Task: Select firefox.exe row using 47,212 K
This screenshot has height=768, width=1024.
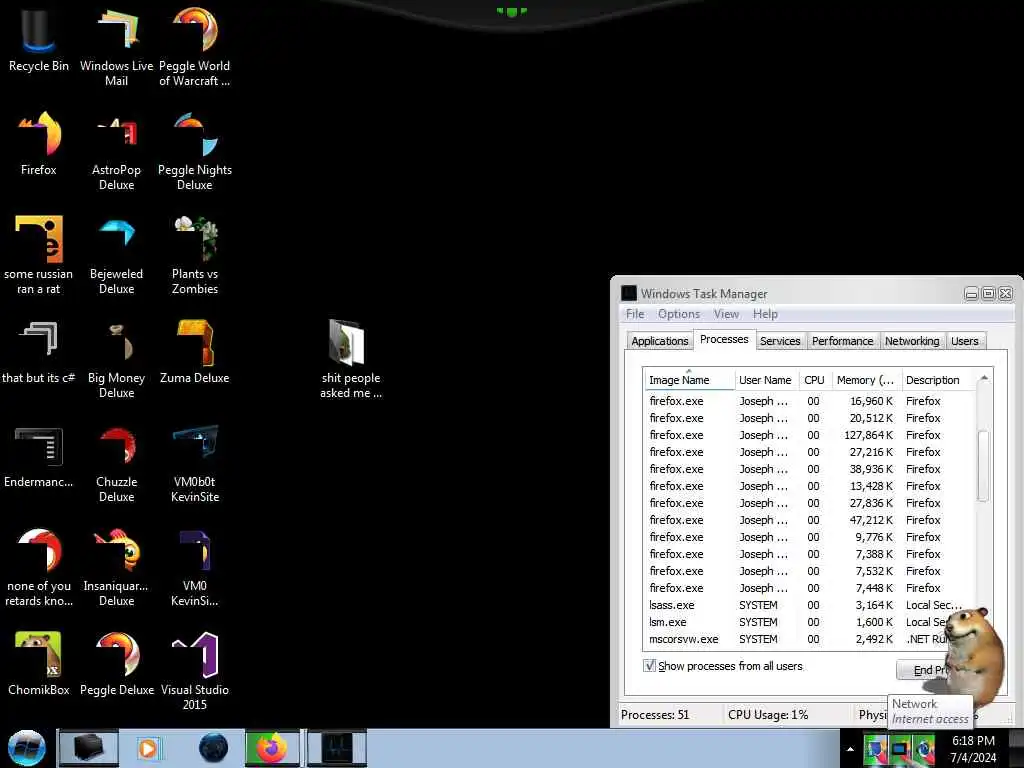Action: (x=810, y=520)
